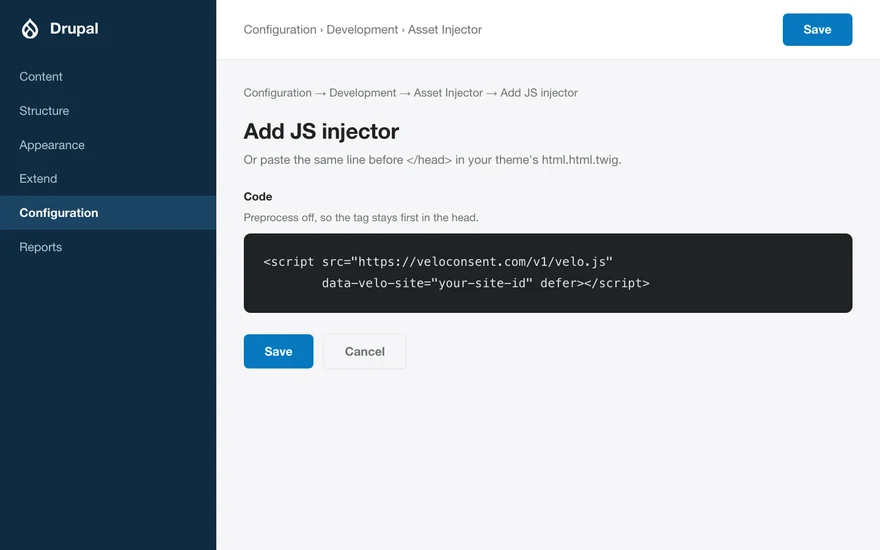Click Asset Injector in the top header breadcrumb
880x550 pixels.
444,30
